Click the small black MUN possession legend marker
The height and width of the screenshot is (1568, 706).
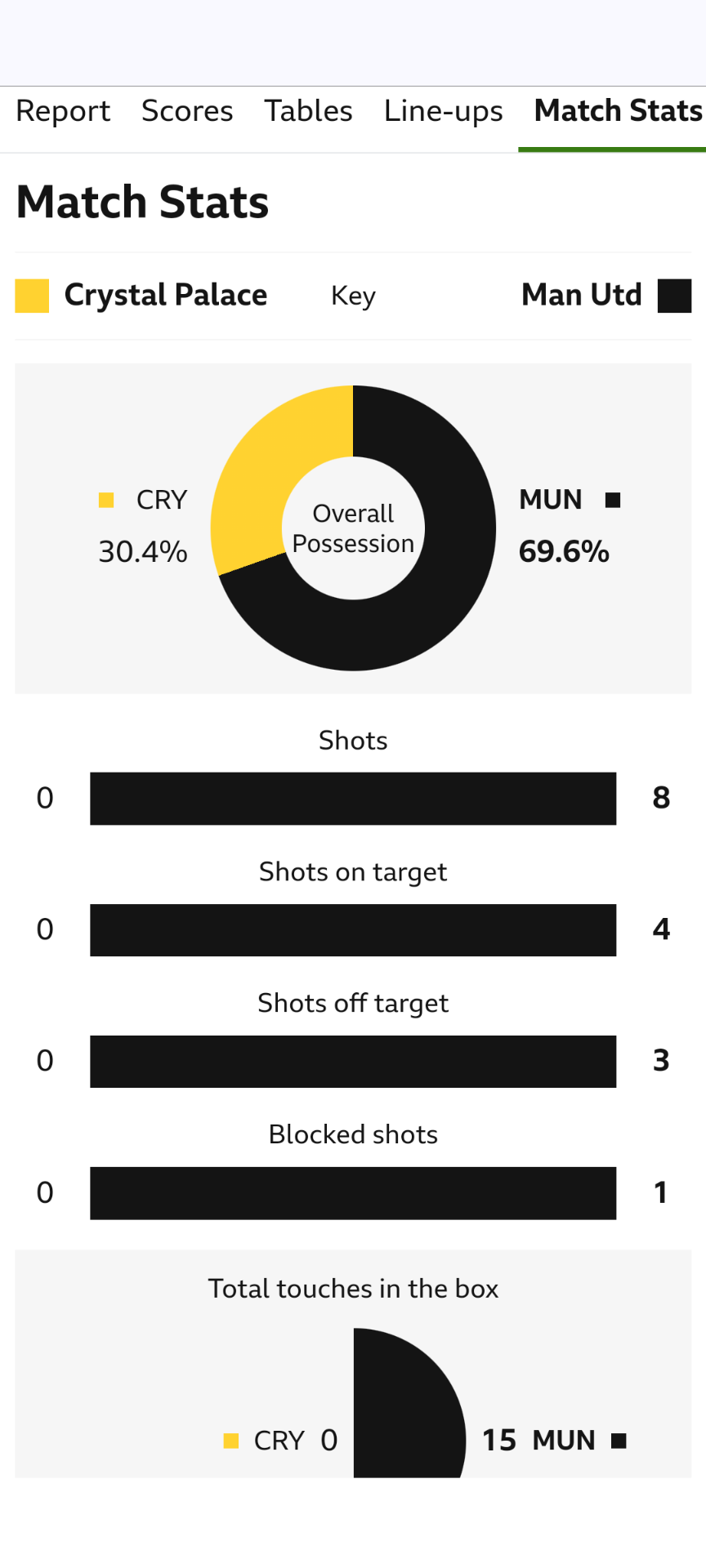coord(613,500)
